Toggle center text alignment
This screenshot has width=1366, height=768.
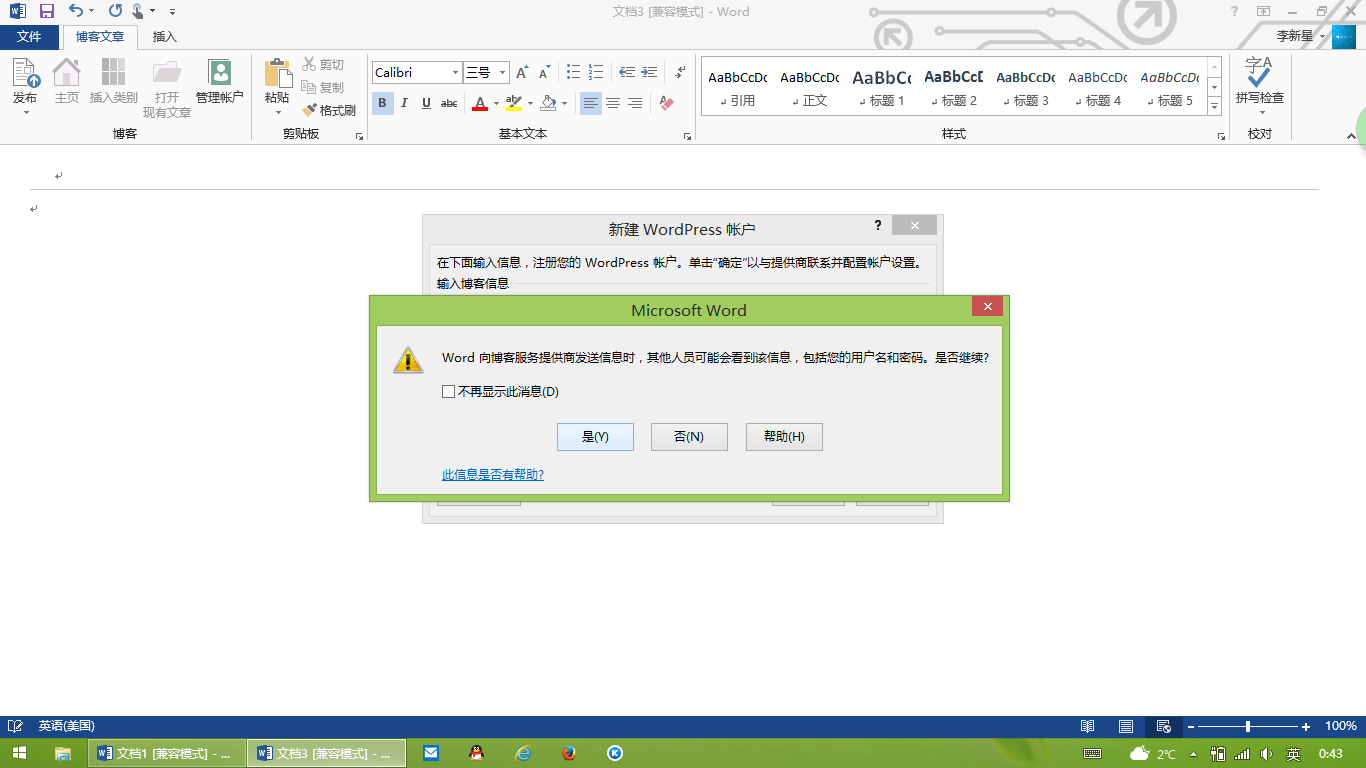613,103
